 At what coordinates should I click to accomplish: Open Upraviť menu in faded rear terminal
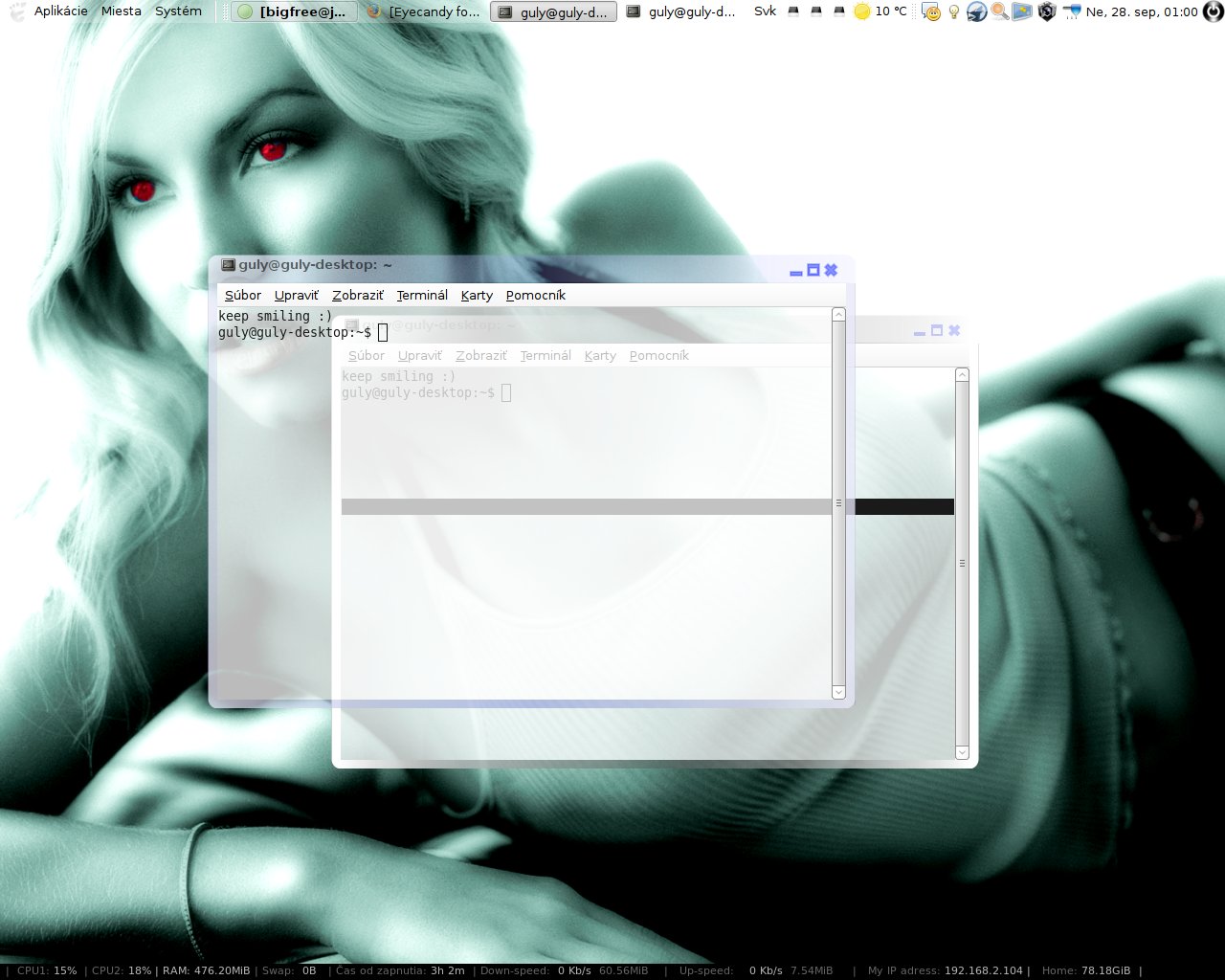click(x=420, y=355)
